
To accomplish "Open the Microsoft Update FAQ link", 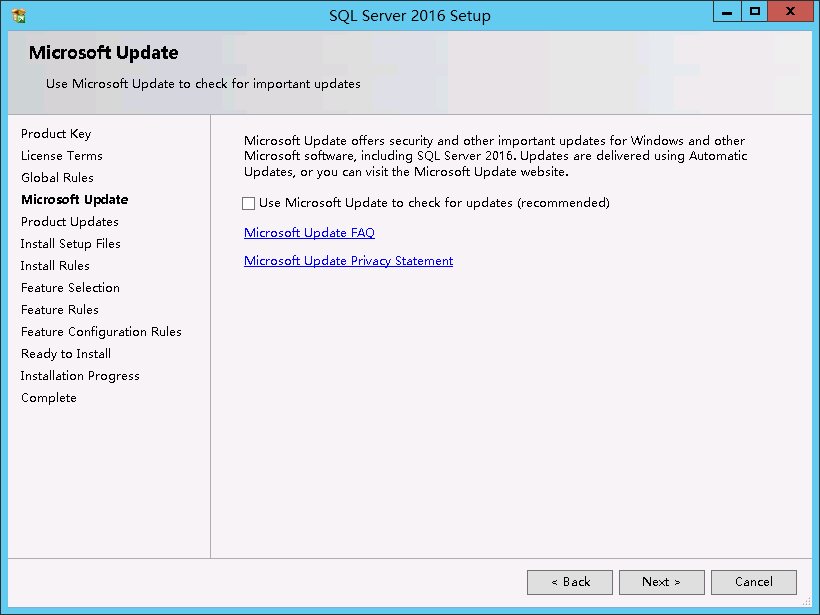I will (310, 233).
